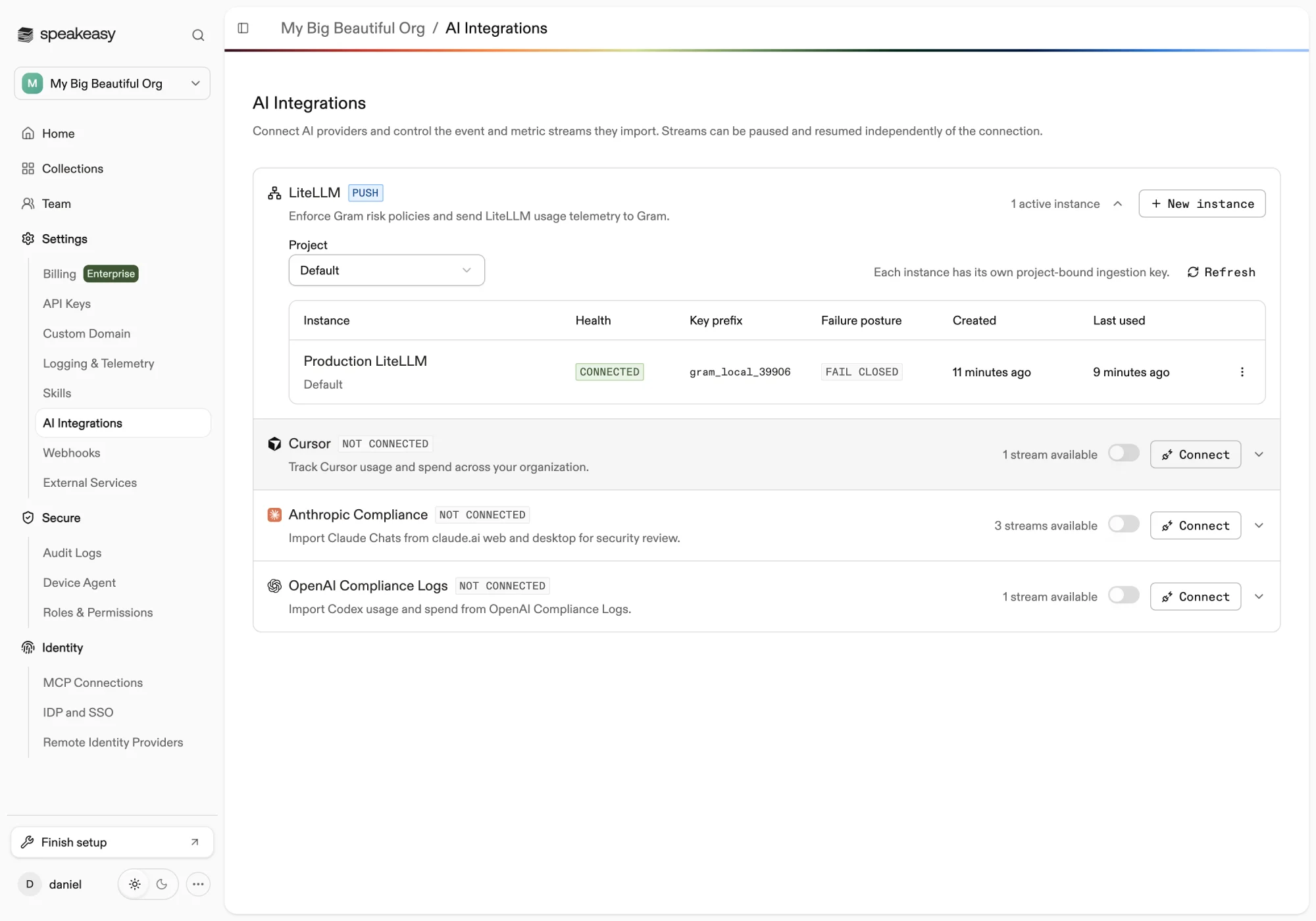This screenshot has height=921, width=1316.
Task: Open Billing settings page
Action: 59,274
